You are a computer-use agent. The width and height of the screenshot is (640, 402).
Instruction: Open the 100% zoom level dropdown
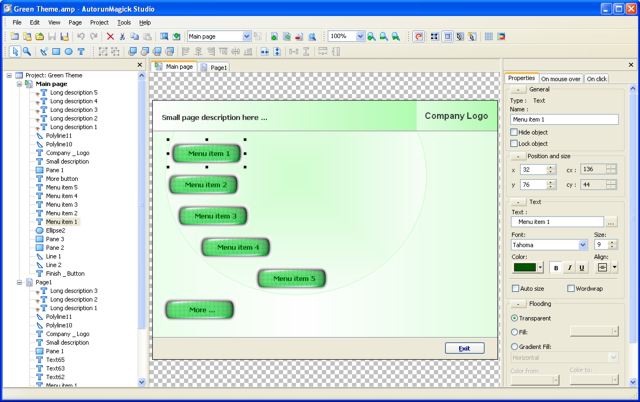[360, 36]
